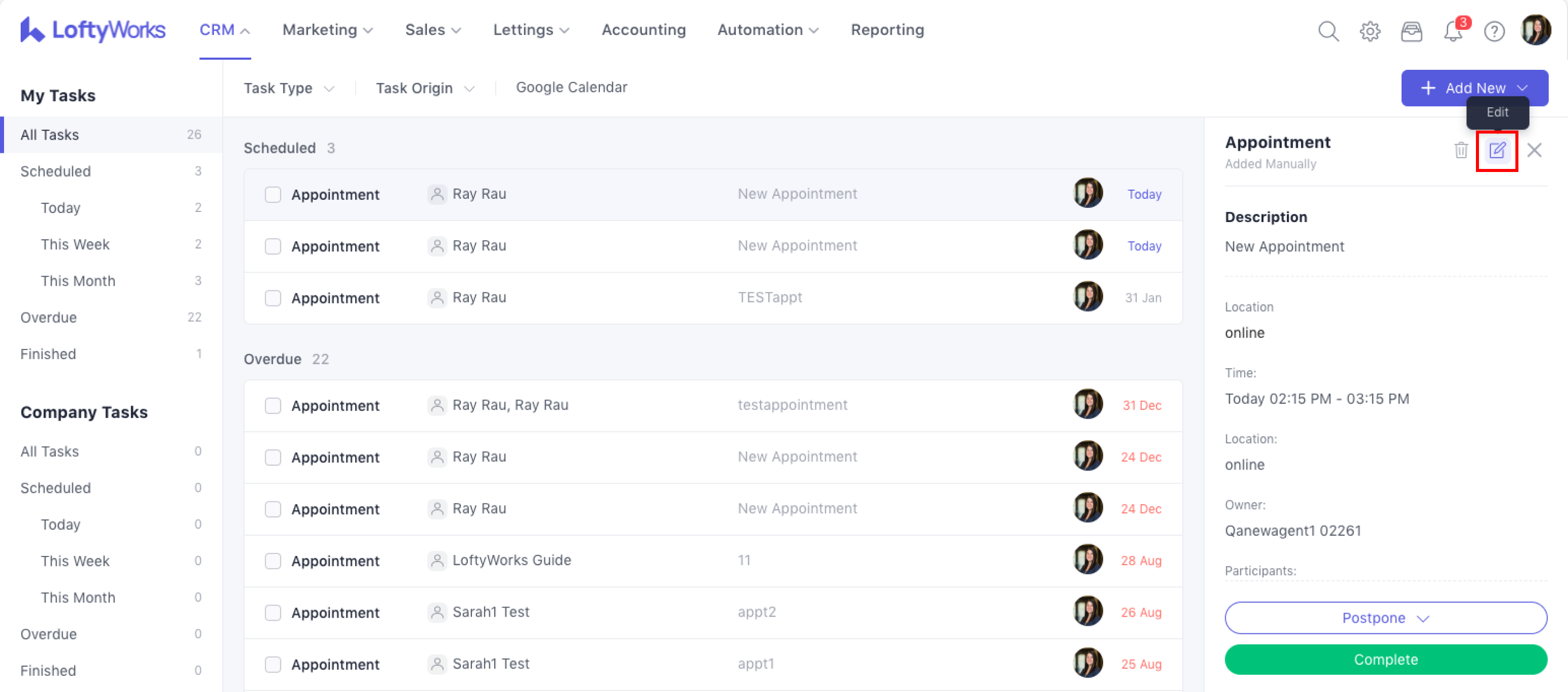Open the Task Origin dropdown
This screenshot has width=1568, height=692.
click(x=425, y=88)
